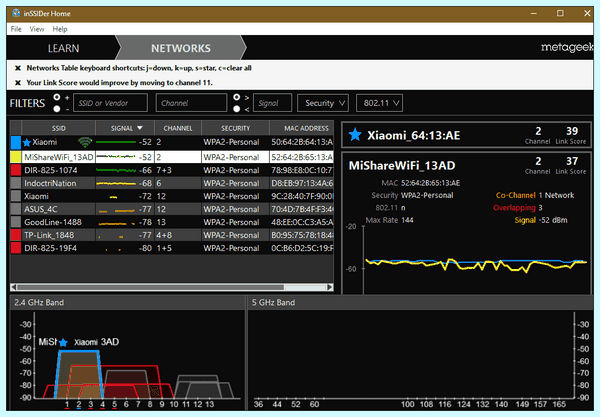The height and width of the screenshot is (417, 600).
Task: Dismiss the Link Score channel 11 tip
Action: [18, 83]
